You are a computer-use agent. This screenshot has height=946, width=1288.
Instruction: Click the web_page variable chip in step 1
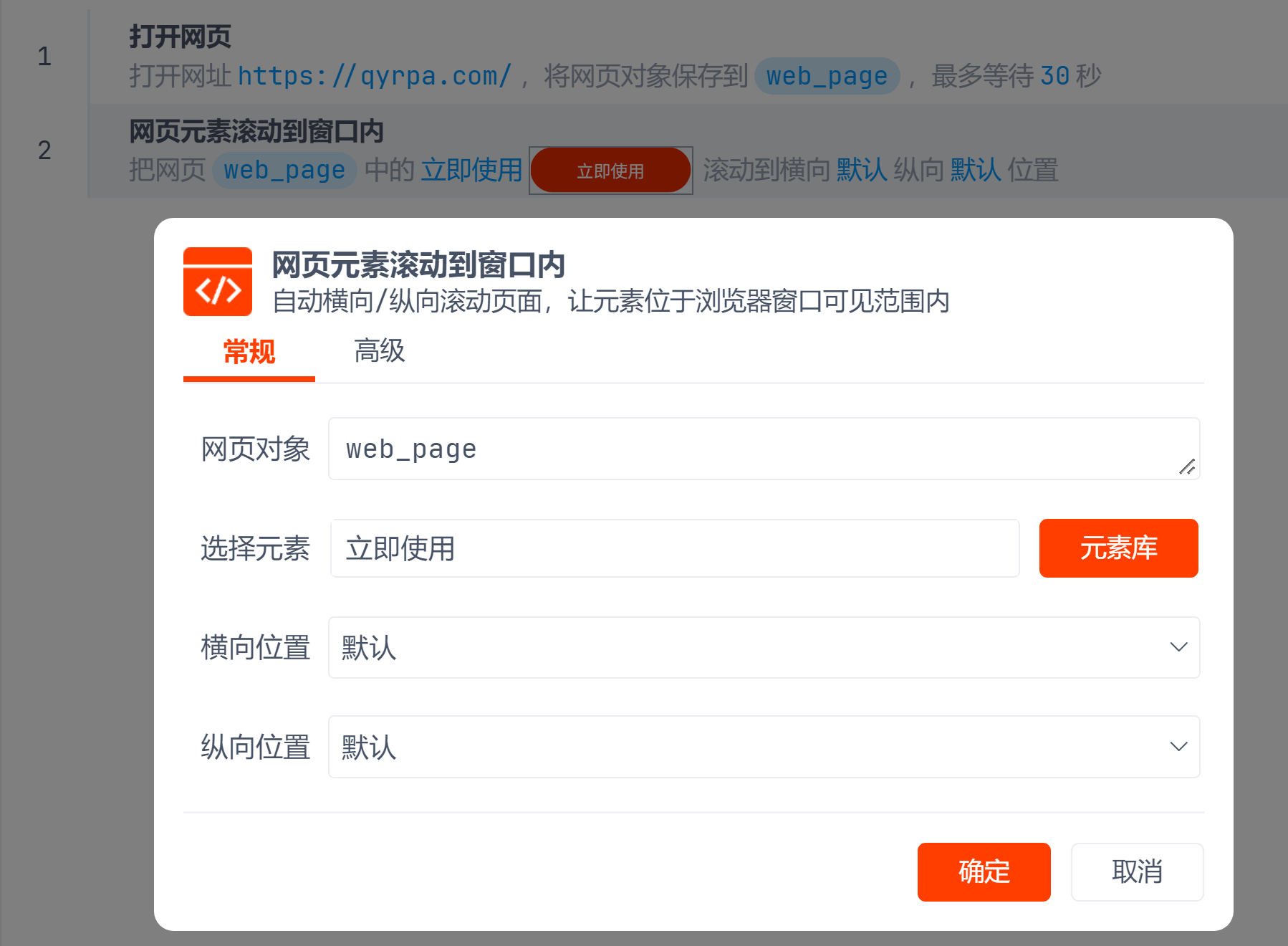827,76
